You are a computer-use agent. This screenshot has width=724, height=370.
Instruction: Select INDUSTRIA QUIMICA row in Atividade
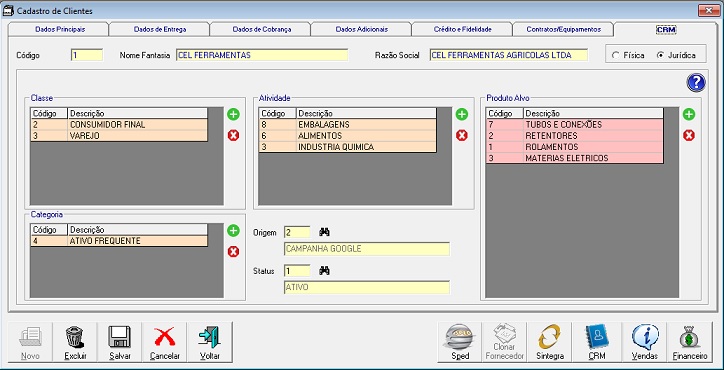coord(348,147)
